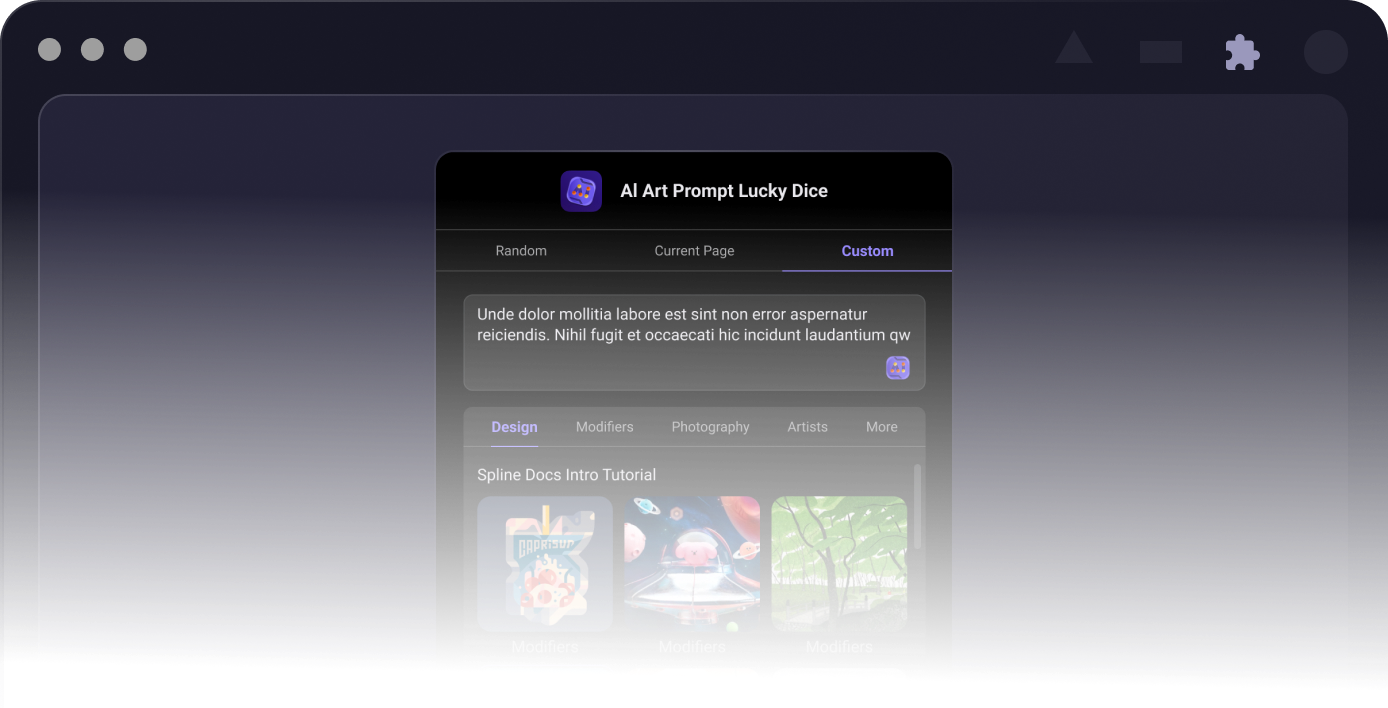Select the green forest illustration thumbnail
This screenshot has height=708, width=1388.
point(839,564)
